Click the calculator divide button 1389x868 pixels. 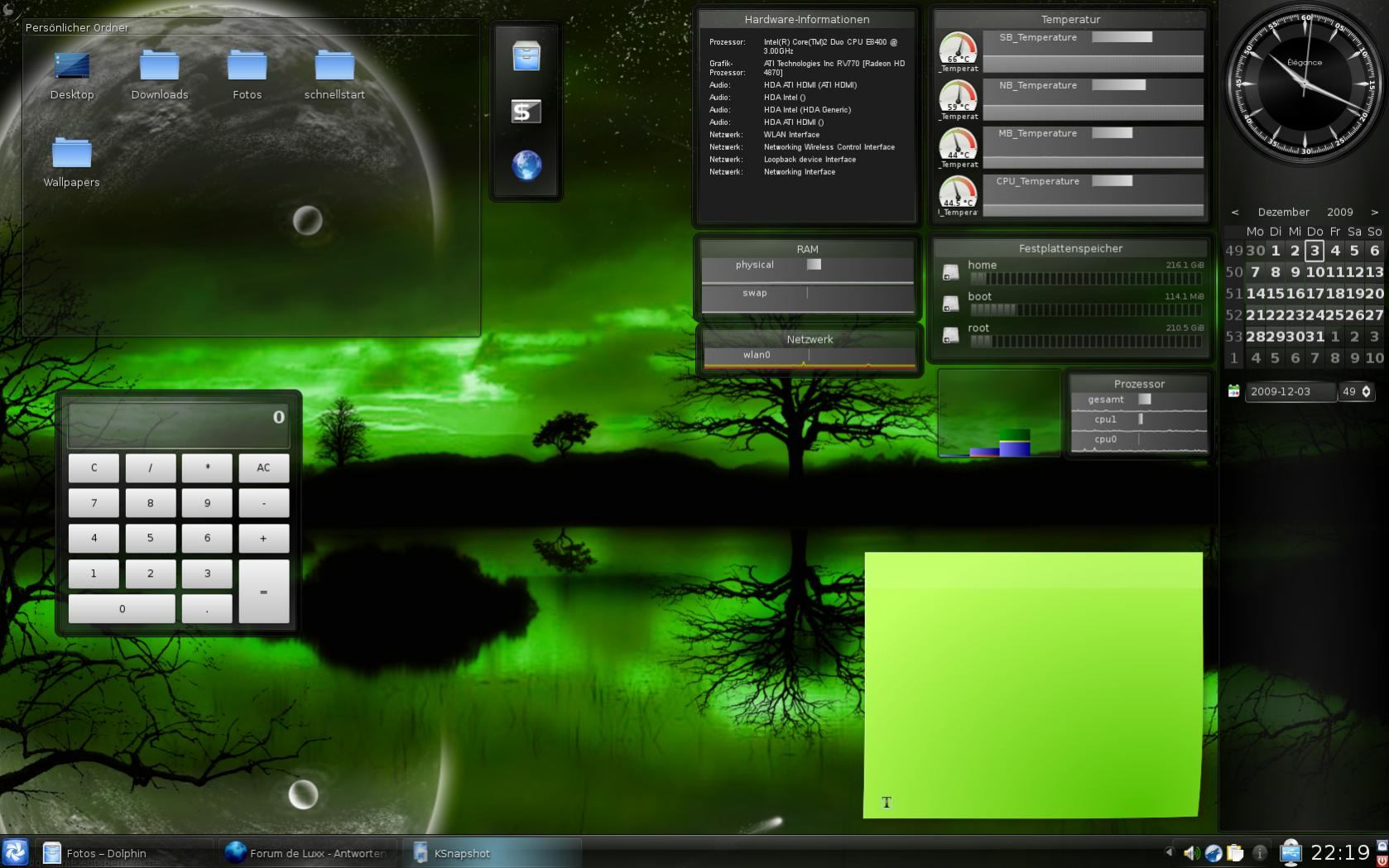click(151, 468)
